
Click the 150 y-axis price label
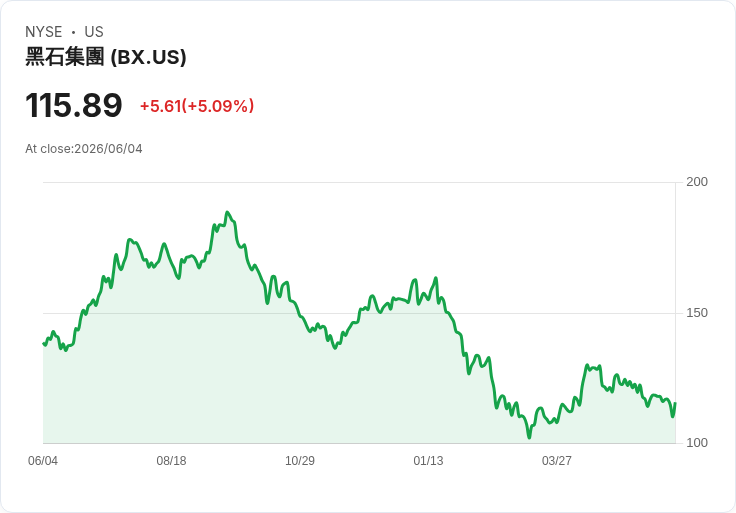(x=697, y=313)
